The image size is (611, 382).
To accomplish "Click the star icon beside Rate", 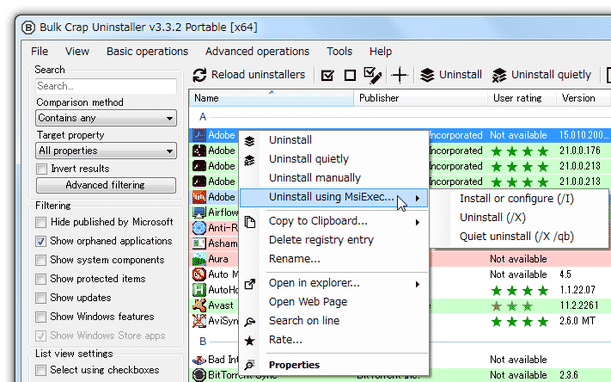I will [x=249, y=341].
